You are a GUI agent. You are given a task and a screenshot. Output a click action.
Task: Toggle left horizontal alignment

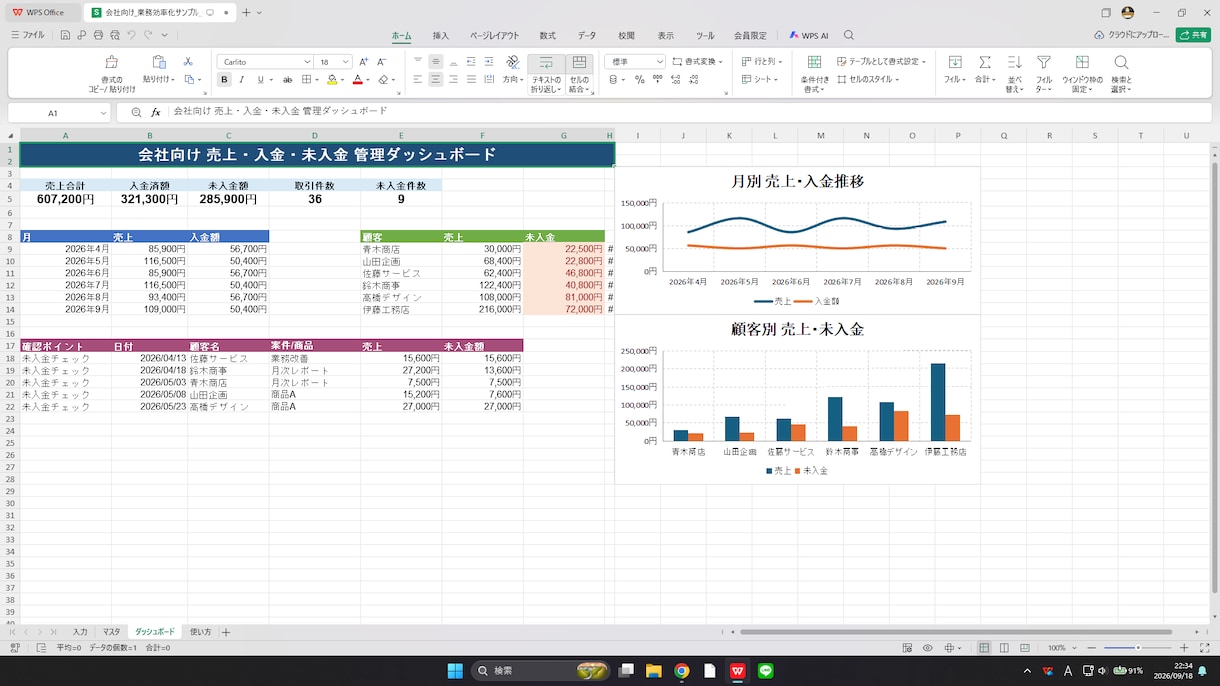[x=418, y=80]
